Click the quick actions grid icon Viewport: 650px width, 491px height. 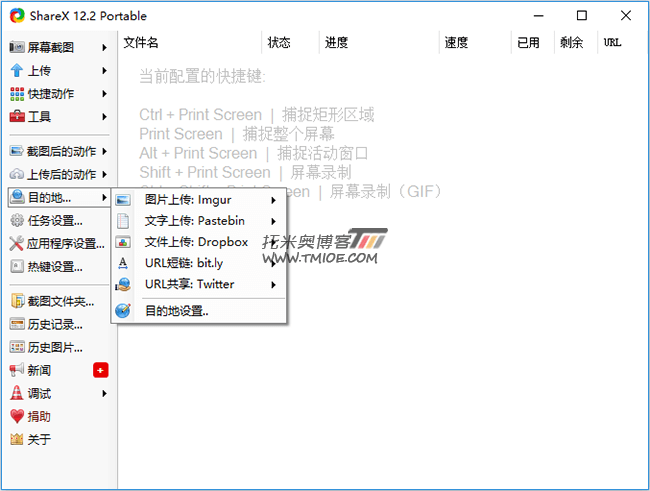[17, 94]
